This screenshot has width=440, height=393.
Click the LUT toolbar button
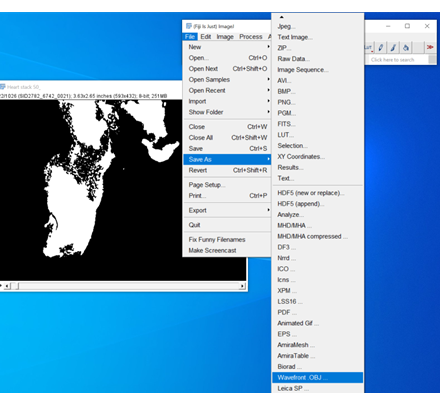[x=369, y=47]
